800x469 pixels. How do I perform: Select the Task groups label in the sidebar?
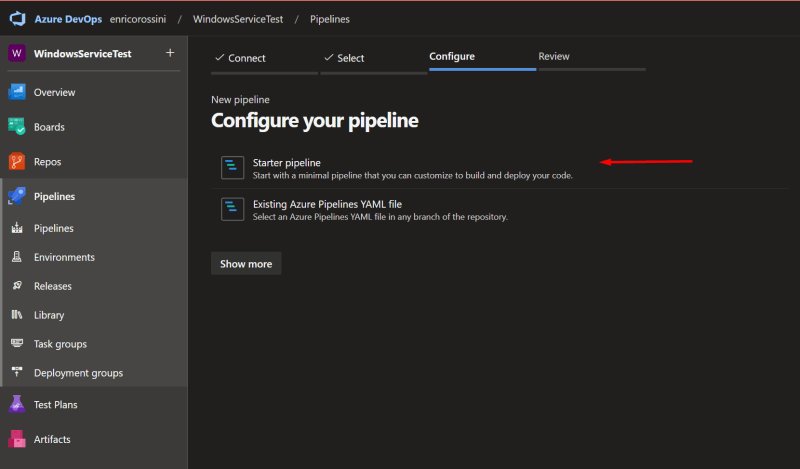pos(60,344)
